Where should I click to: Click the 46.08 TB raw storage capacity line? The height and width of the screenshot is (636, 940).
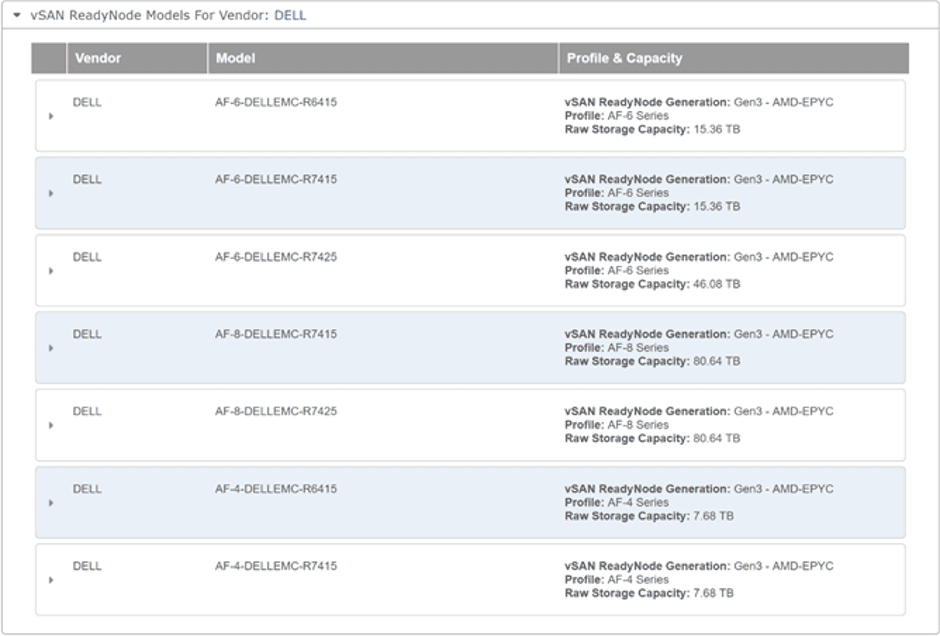point(652,284)
